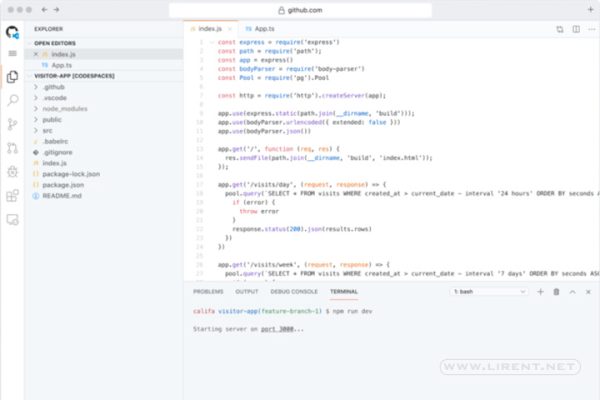Click the github.com browser address bar
Screen dimensions: 600x400
tap(300, 9)
